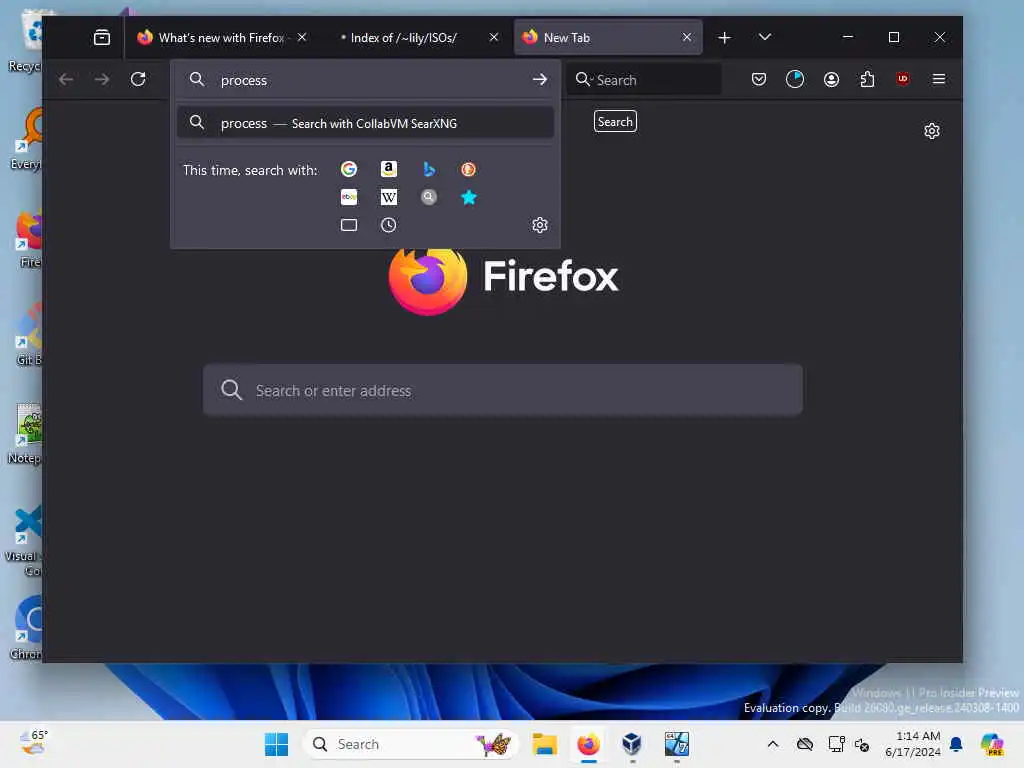This screenshot has width=1024, height=768.
Task: Select the Chrome desktop shortcut
Action: (x=26, y=628)
